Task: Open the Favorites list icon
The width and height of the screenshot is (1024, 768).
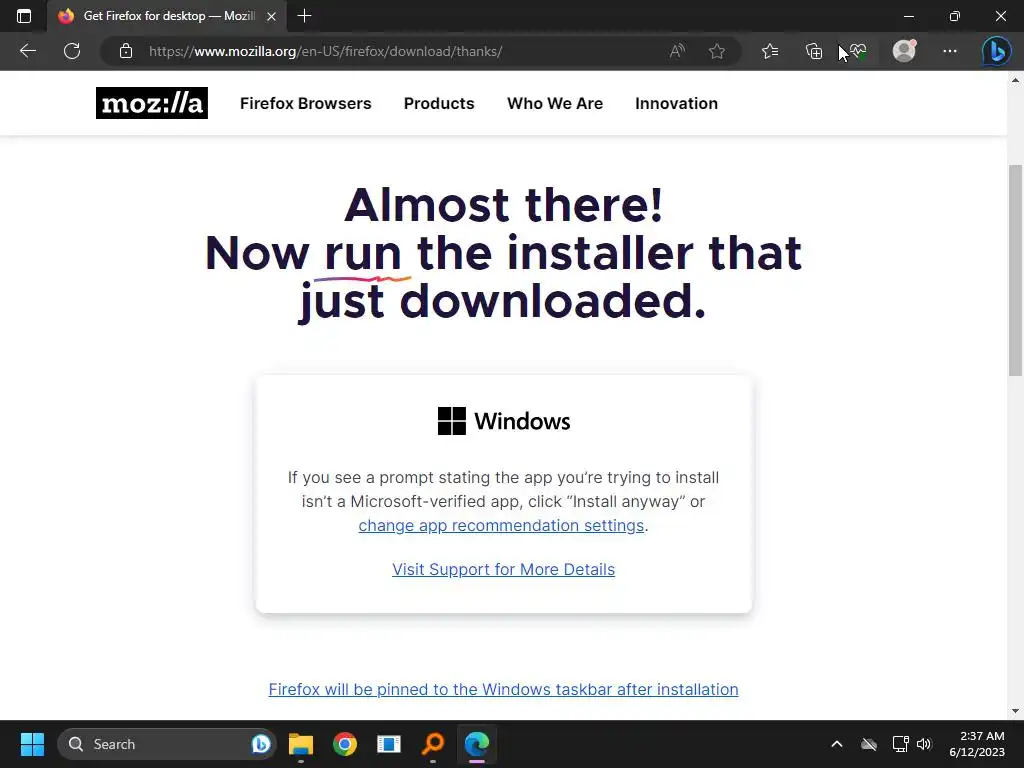Action: (x=770, y=51)
